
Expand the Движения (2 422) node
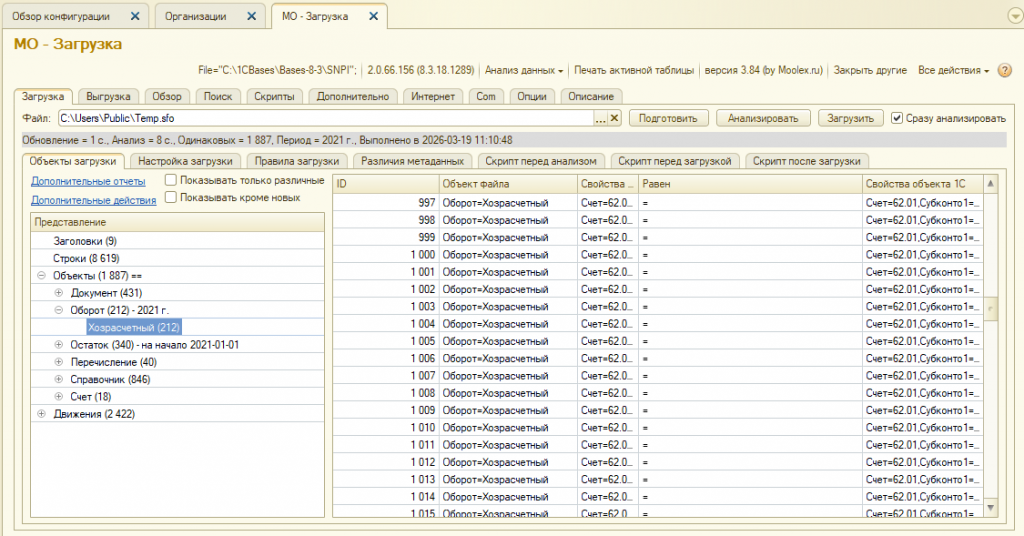point(41,414)
